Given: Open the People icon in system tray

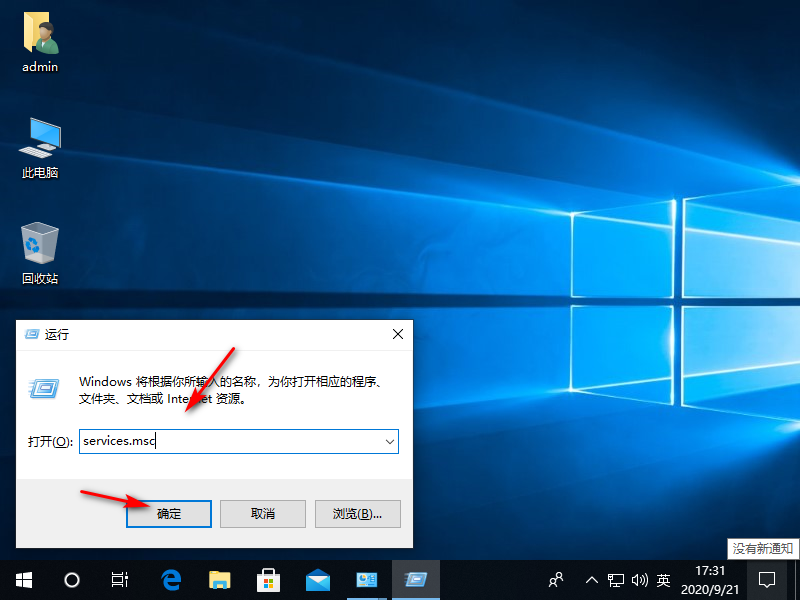Looking at the screenshot, I should tap(556, 580).
